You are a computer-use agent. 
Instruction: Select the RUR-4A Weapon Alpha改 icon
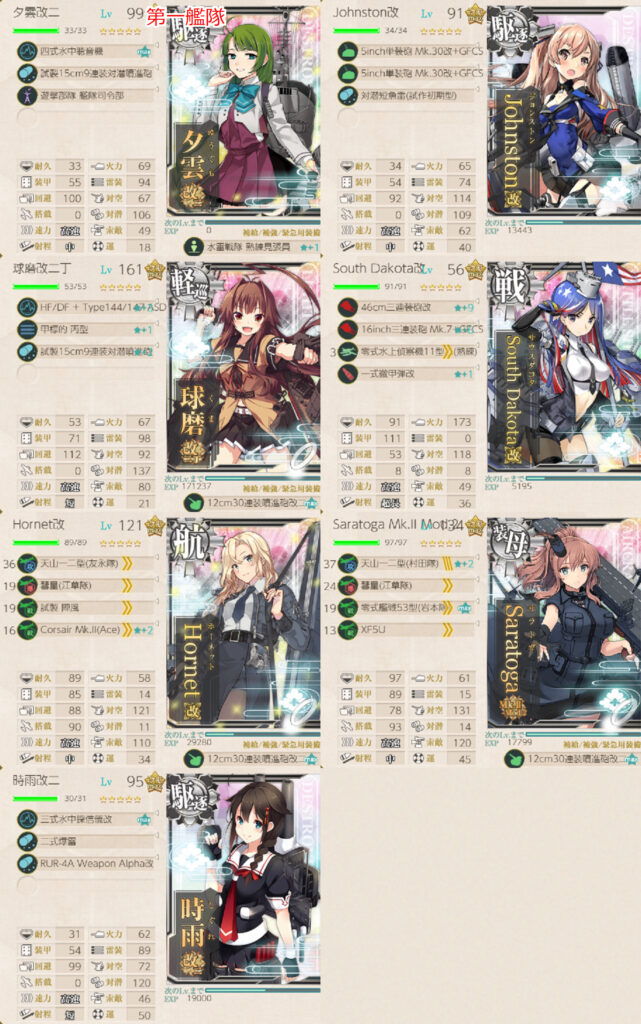coord(27,863)
